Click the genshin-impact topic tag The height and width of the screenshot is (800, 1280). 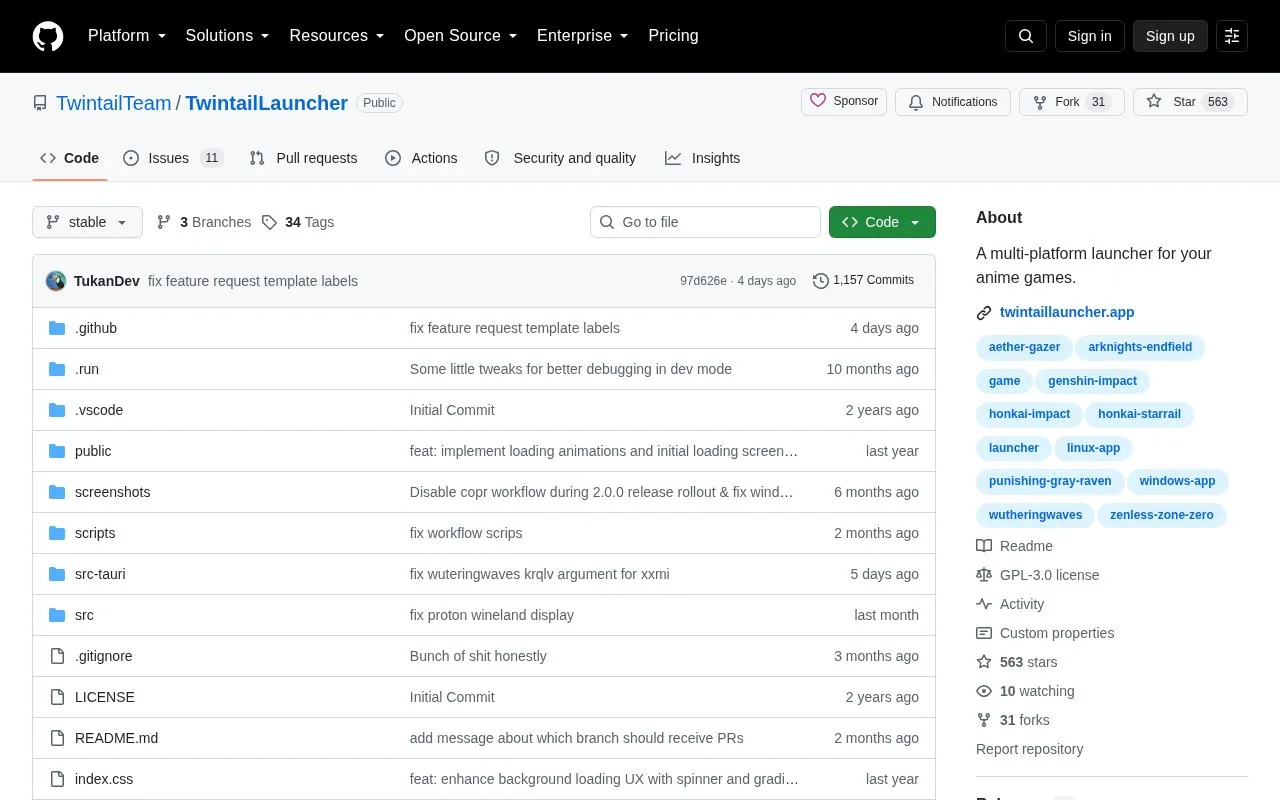pos(1092,381)
